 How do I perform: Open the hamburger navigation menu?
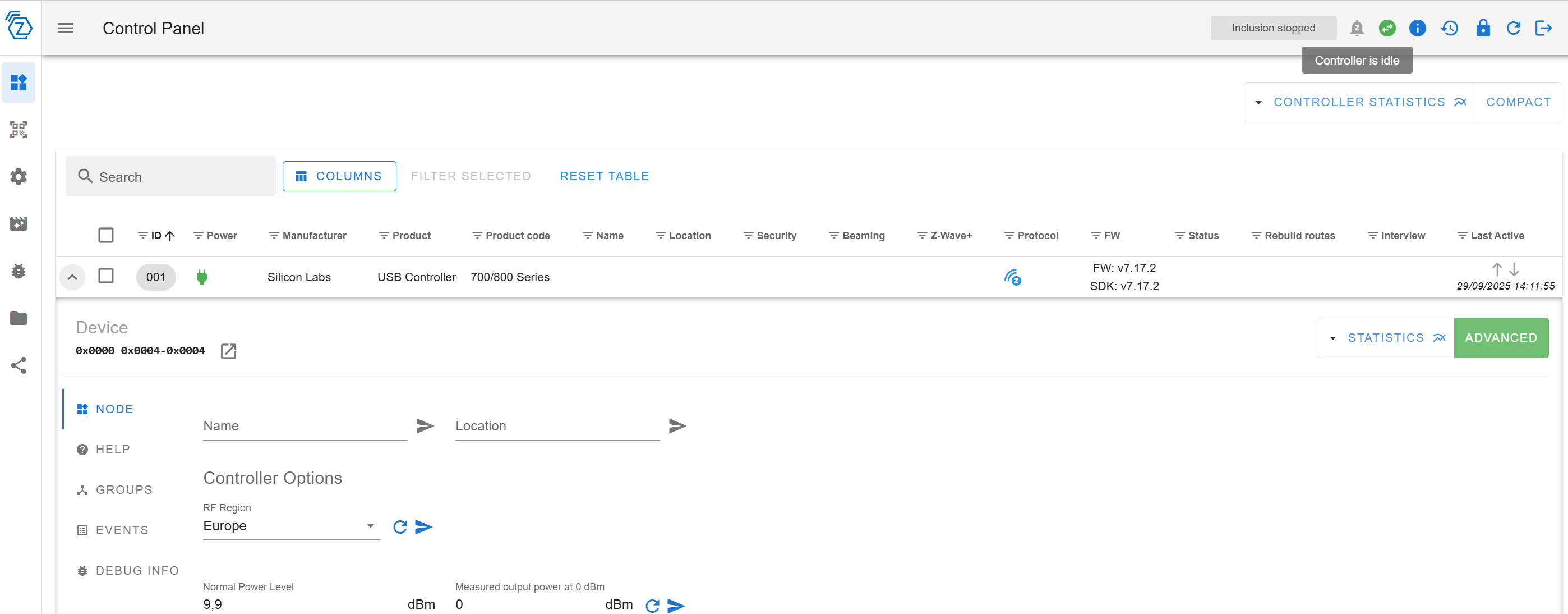[x=66, y=28]
